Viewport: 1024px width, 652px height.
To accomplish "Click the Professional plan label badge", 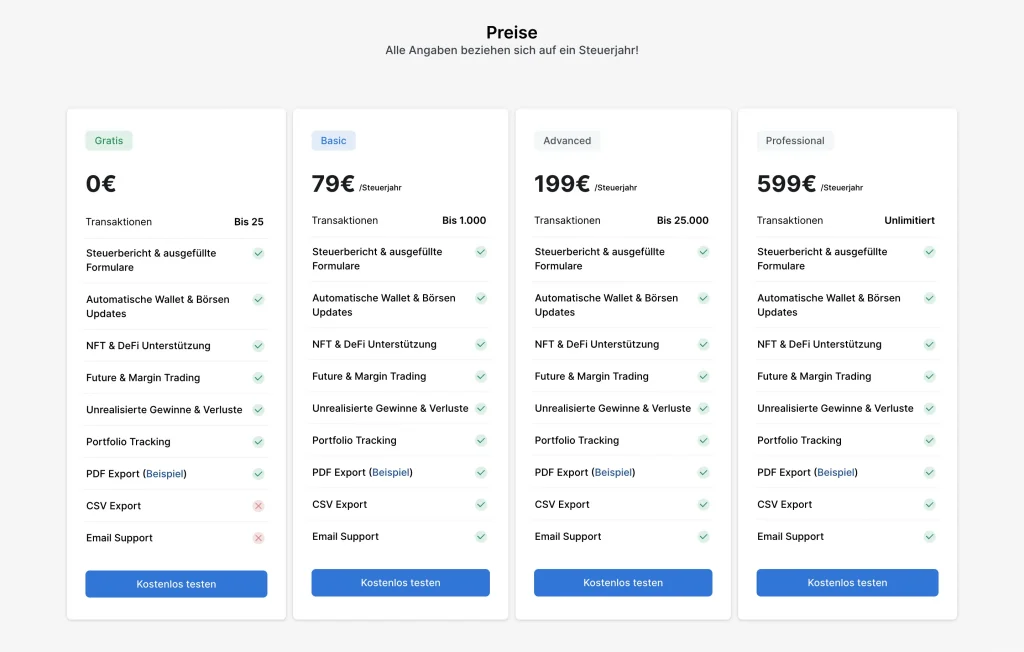I will click(x=795, y=141).
